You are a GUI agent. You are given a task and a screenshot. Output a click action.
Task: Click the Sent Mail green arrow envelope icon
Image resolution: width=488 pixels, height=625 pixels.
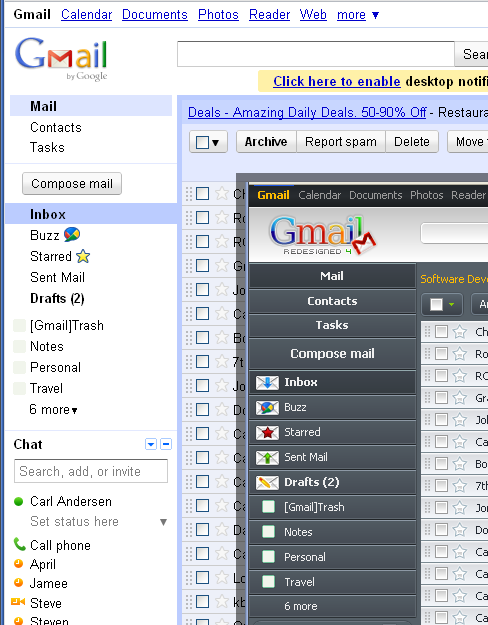(x=267, y=458)
